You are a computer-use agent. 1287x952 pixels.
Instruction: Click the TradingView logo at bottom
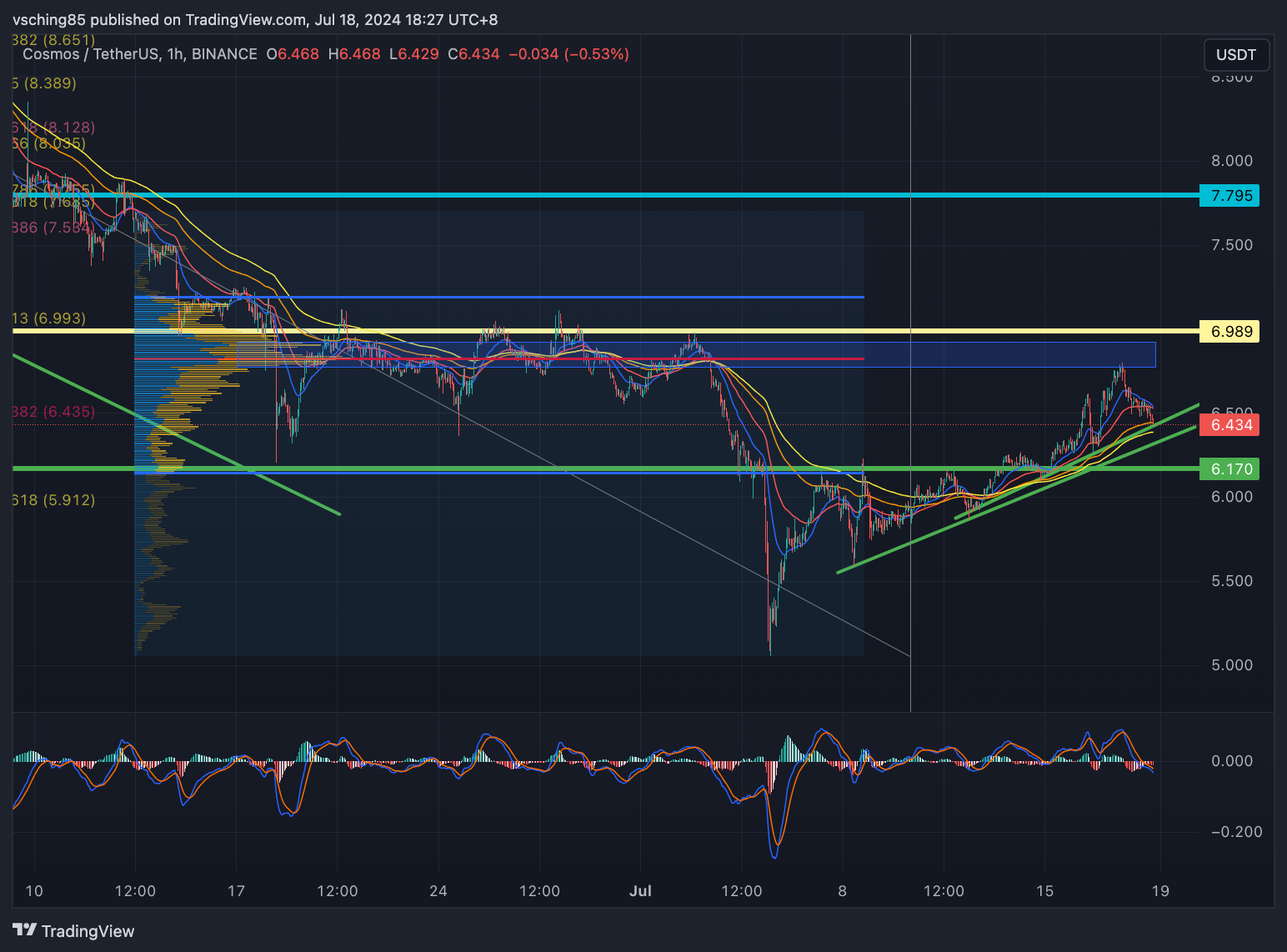(x=73, y=931)
